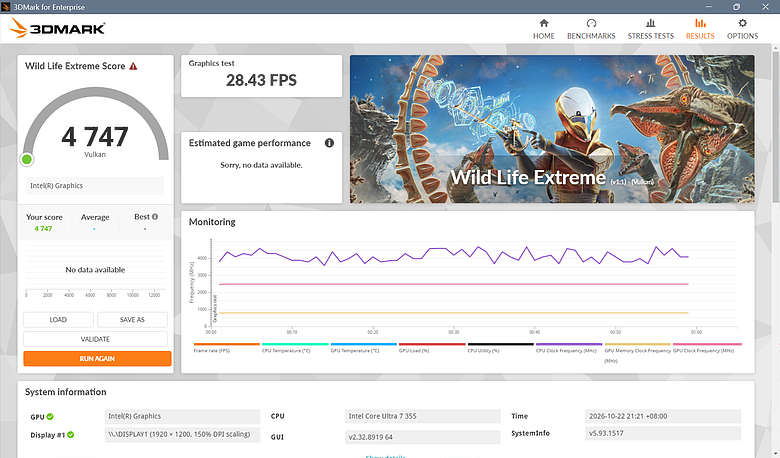Click the orange RUN AGAIN button

pos(97,359)
